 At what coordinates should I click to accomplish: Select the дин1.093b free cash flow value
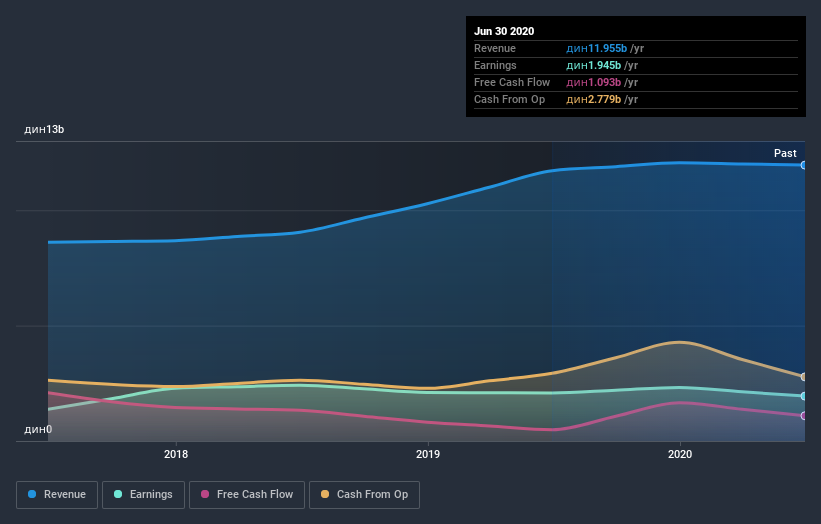(x=593, y=82)
